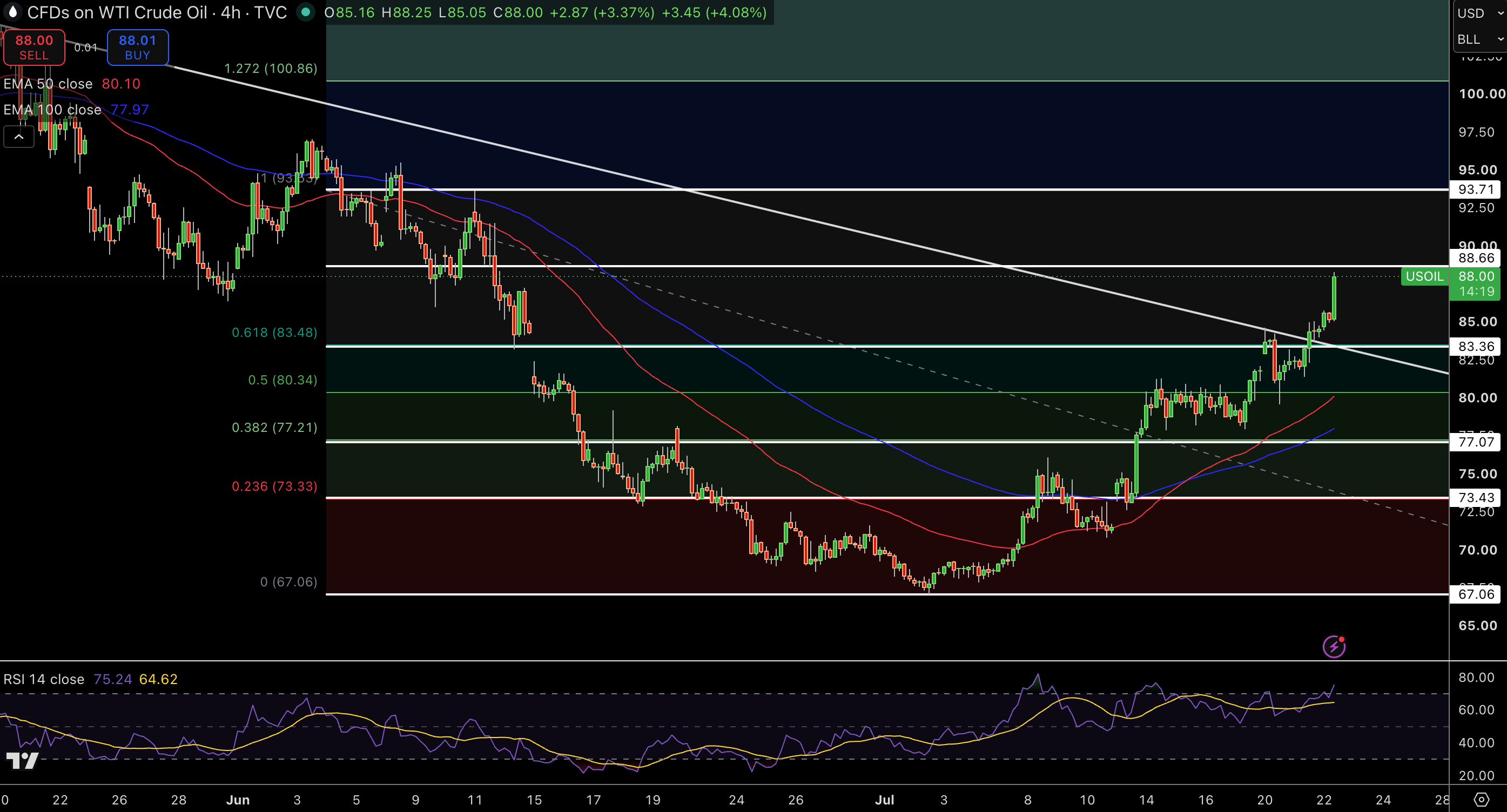Select the EMA 50 close indicator label

click(x=48, y=84)
